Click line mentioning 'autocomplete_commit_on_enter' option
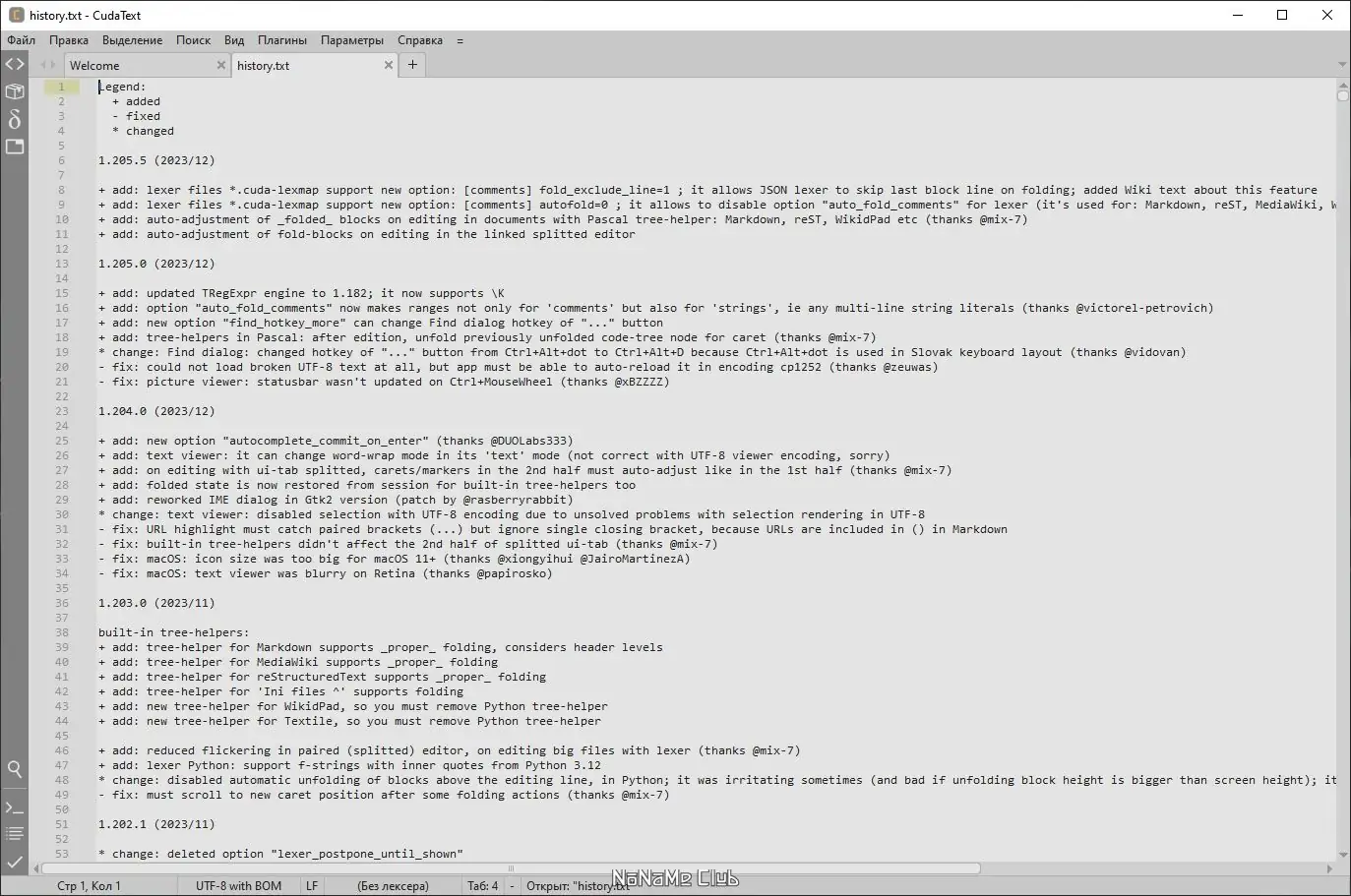 point(336,441)
